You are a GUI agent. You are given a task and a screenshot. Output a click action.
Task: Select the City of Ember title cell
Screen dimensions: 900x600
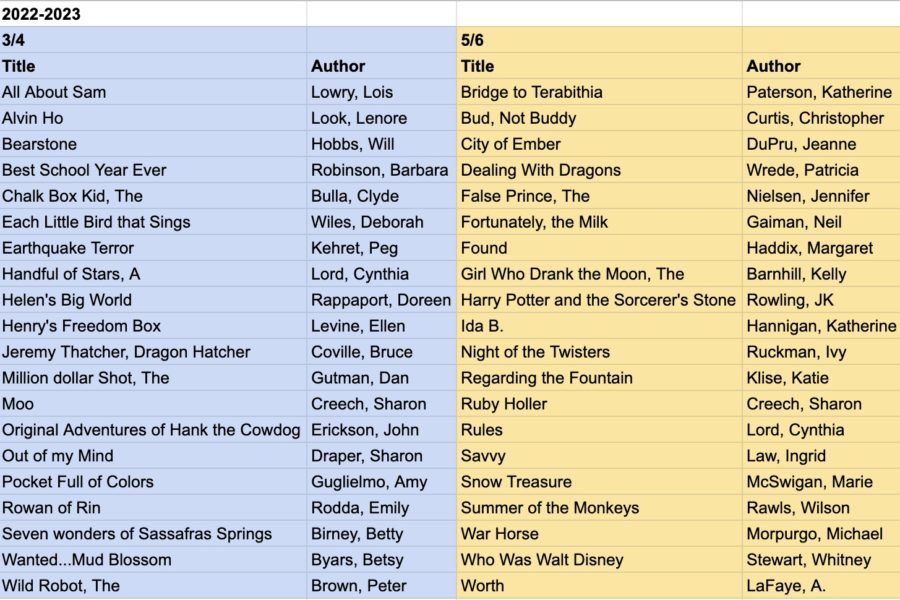tap(599, 144)
